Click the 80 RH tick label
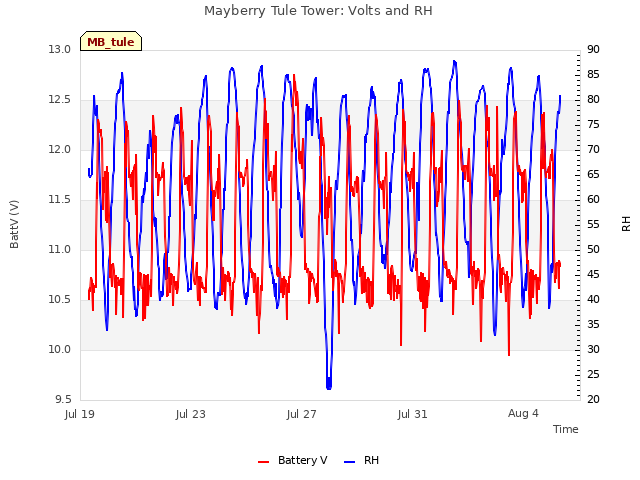The width and height of the screenshot is (640, 480). pyautogui.click(x=593, y=100)
